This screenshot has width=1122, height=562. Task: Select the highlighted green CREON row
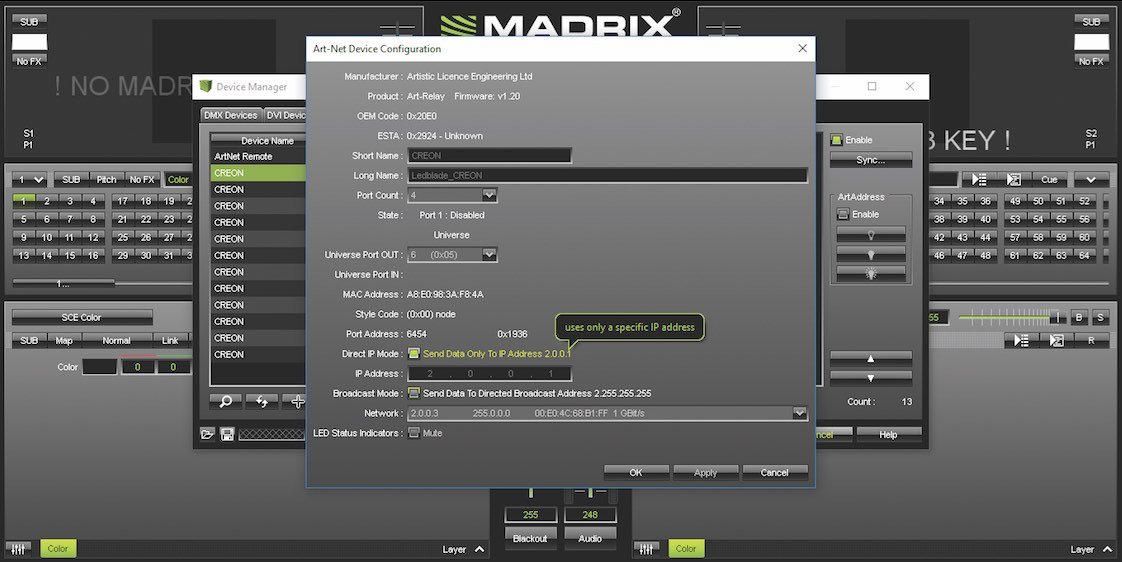coord(258,173)
